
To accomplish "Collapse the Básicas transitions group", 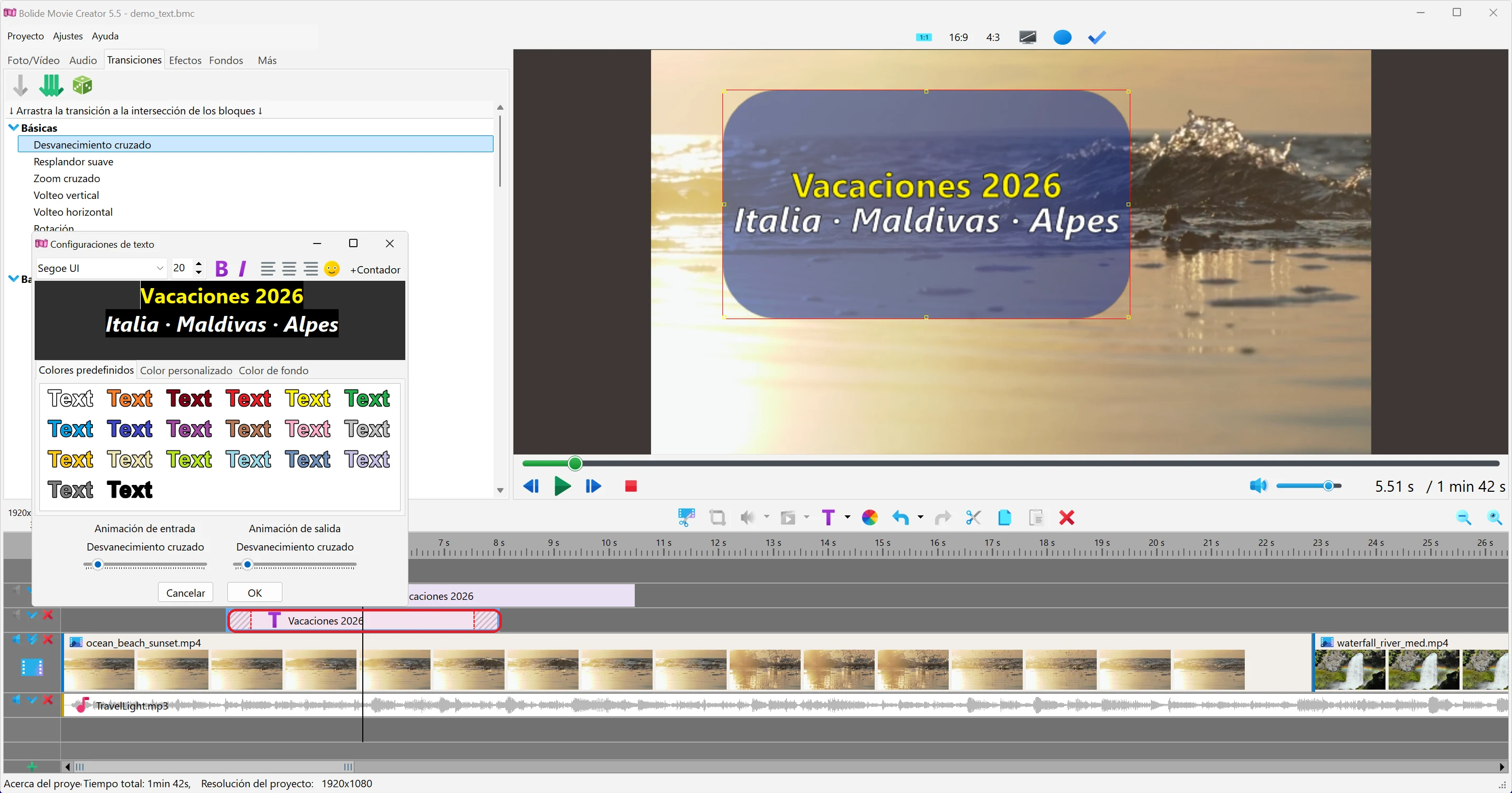I will (14, 128).
